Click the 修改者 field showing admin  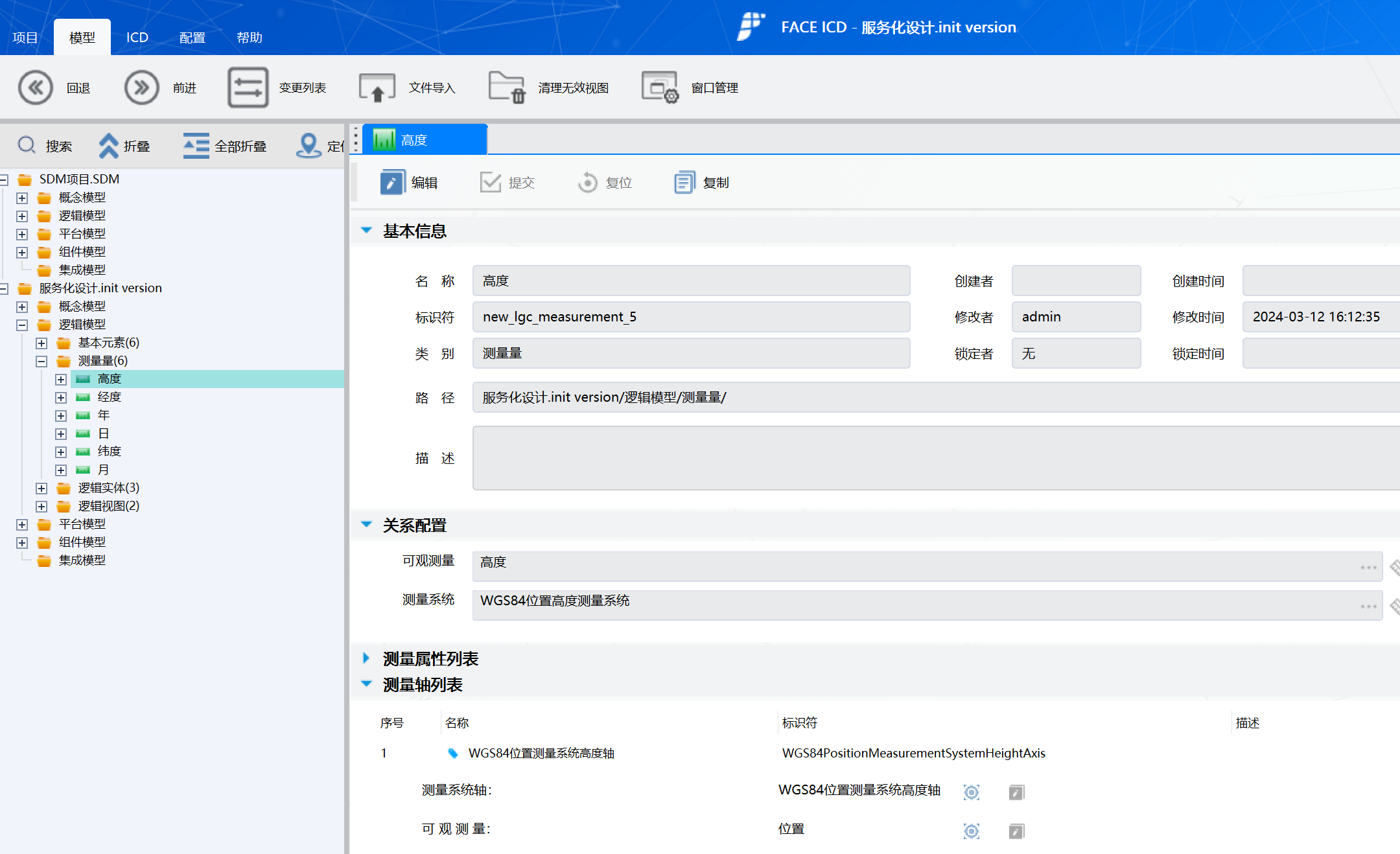(1076, 317)
